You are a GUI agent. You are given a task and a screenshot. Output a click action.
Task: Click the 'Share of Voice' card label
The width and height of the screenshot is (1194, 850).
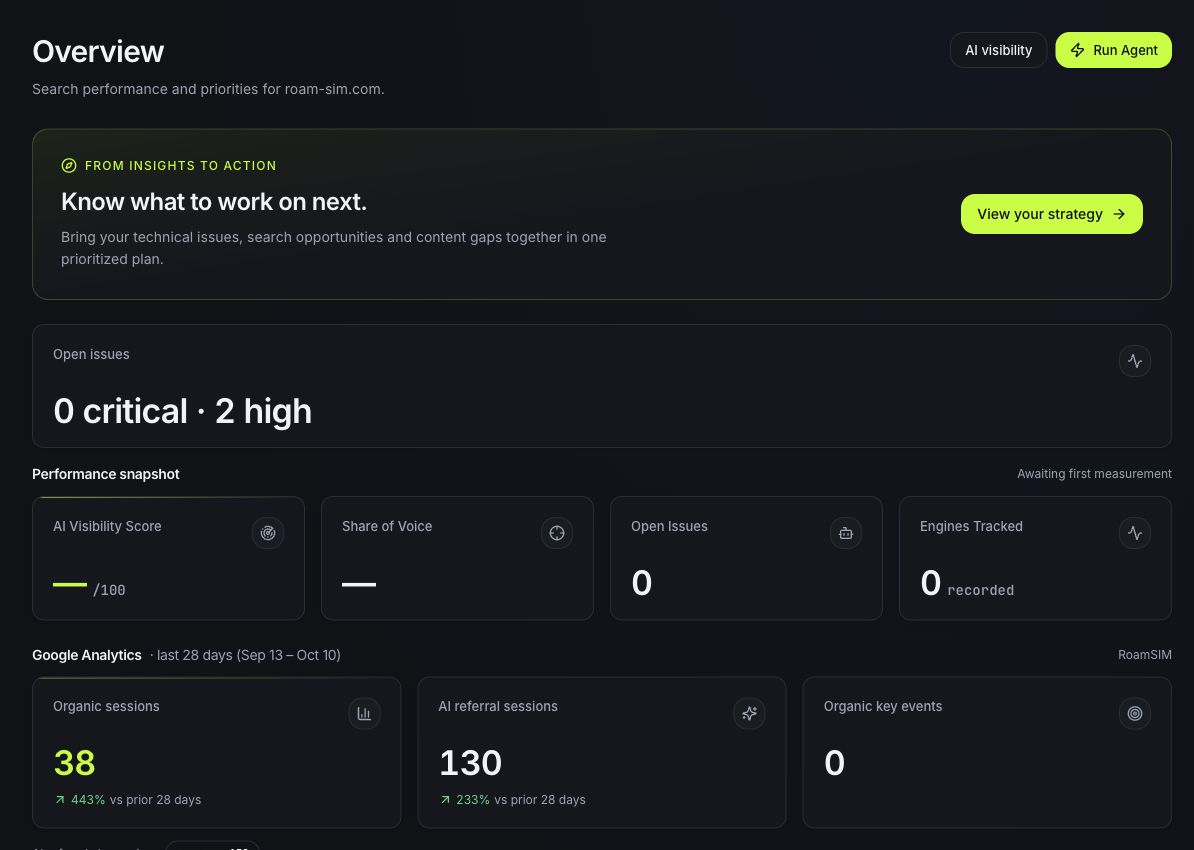click(x=387, y=526)
